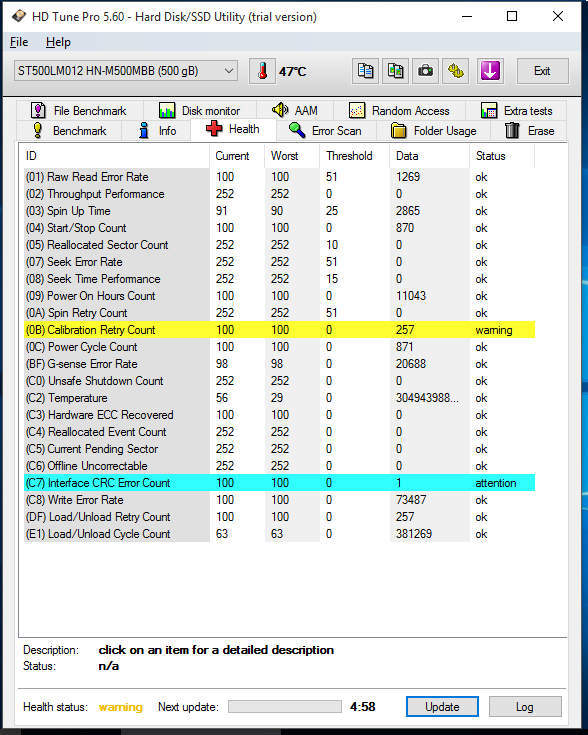Open the Help menu
This screenshot has height=735, width=588.
(58, 42)
